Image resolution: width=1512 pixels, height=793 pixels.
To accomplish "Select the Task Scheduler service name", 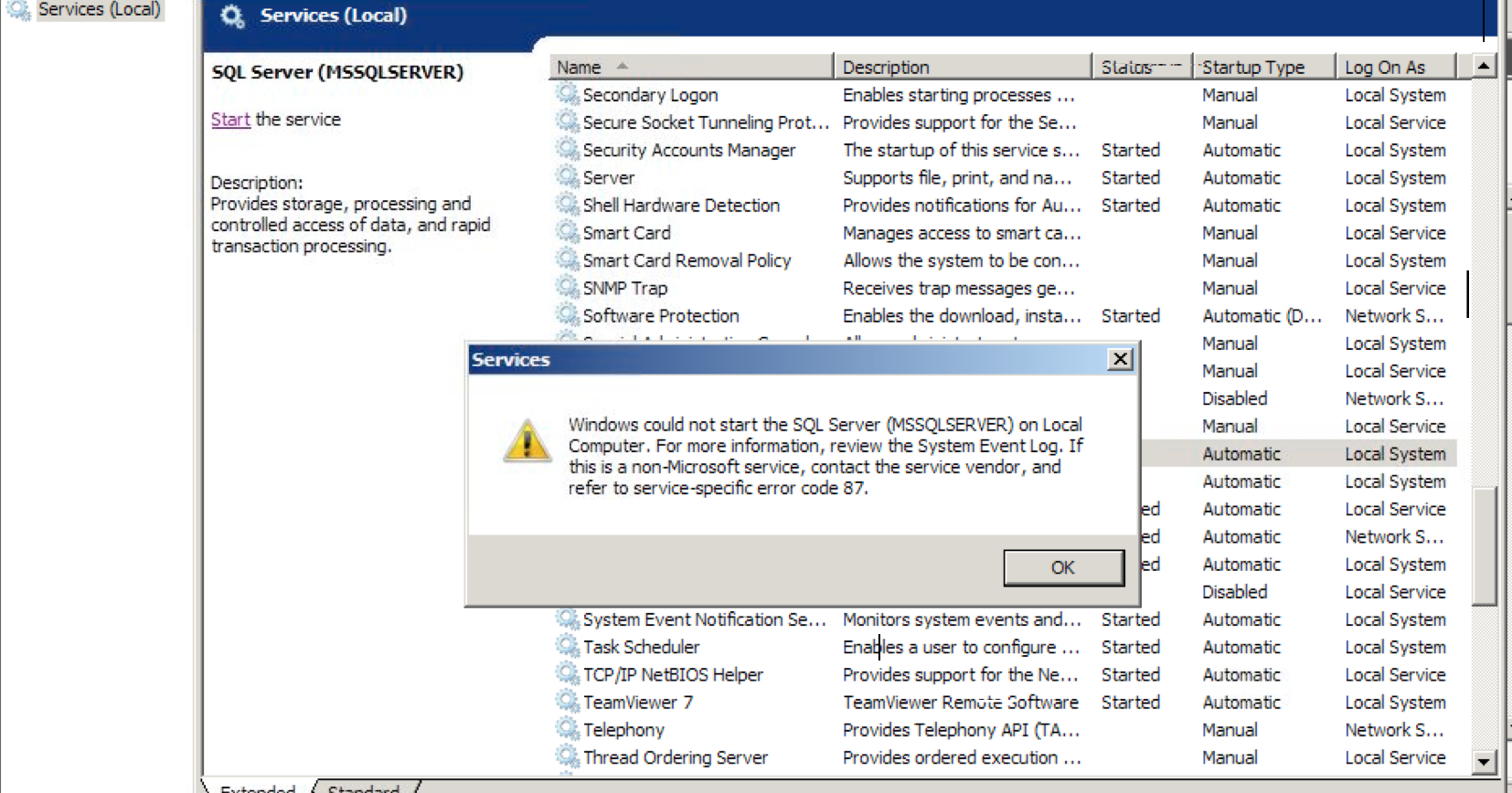I will 641,647.
